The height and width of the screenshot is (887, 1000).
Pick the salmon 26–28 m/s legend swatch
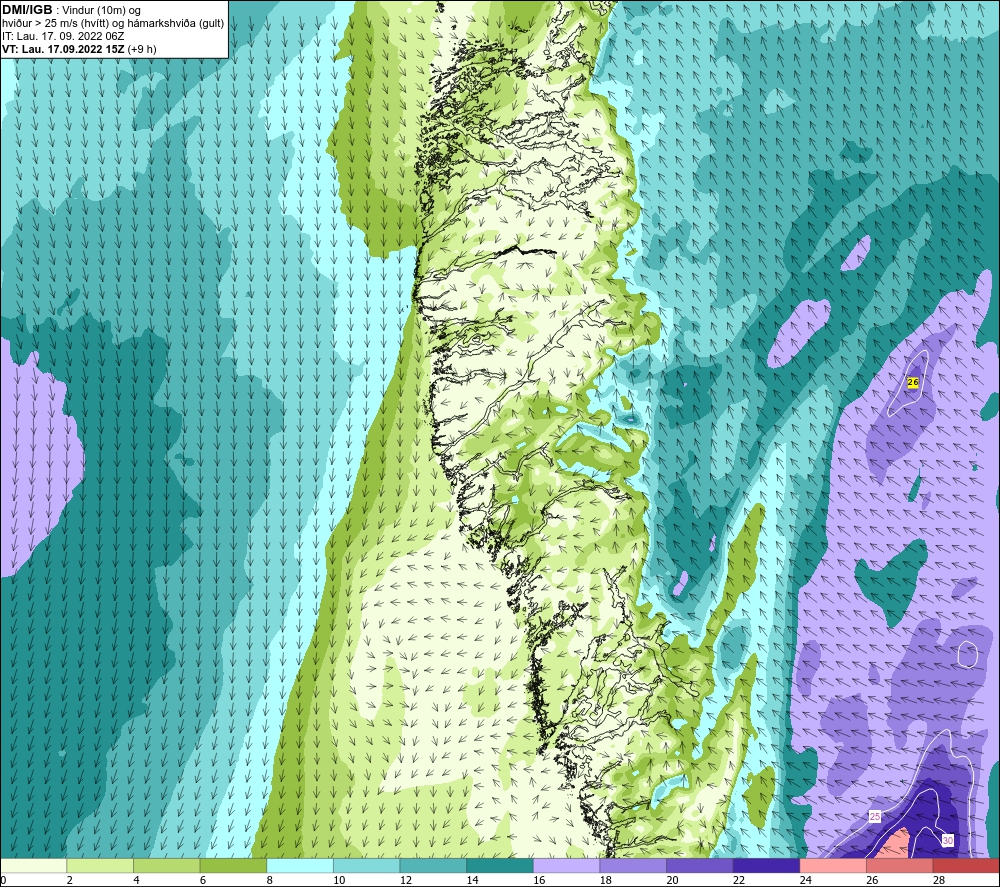pos(900,866)
